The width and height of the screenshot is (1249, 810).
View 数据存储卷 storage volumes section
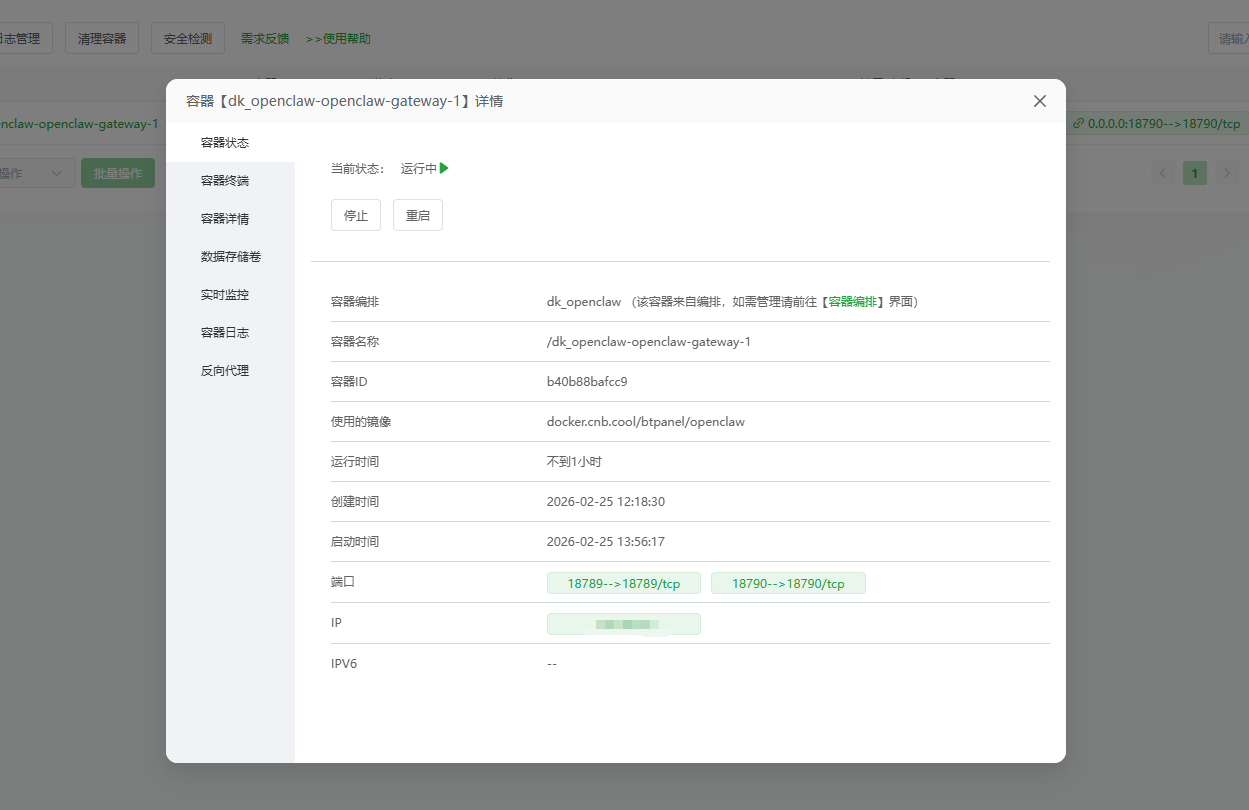pos(229,256)
